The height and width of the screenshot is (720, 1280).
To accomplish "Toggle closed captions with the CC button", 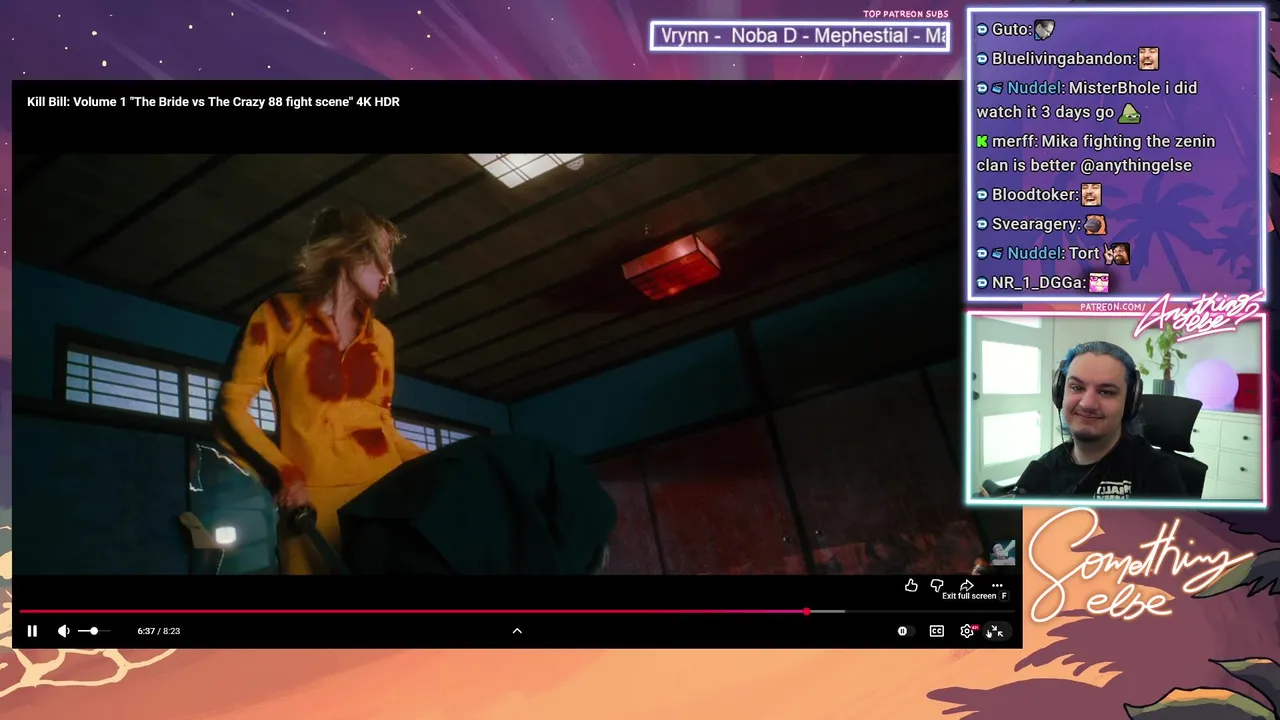I will (937, 631).
